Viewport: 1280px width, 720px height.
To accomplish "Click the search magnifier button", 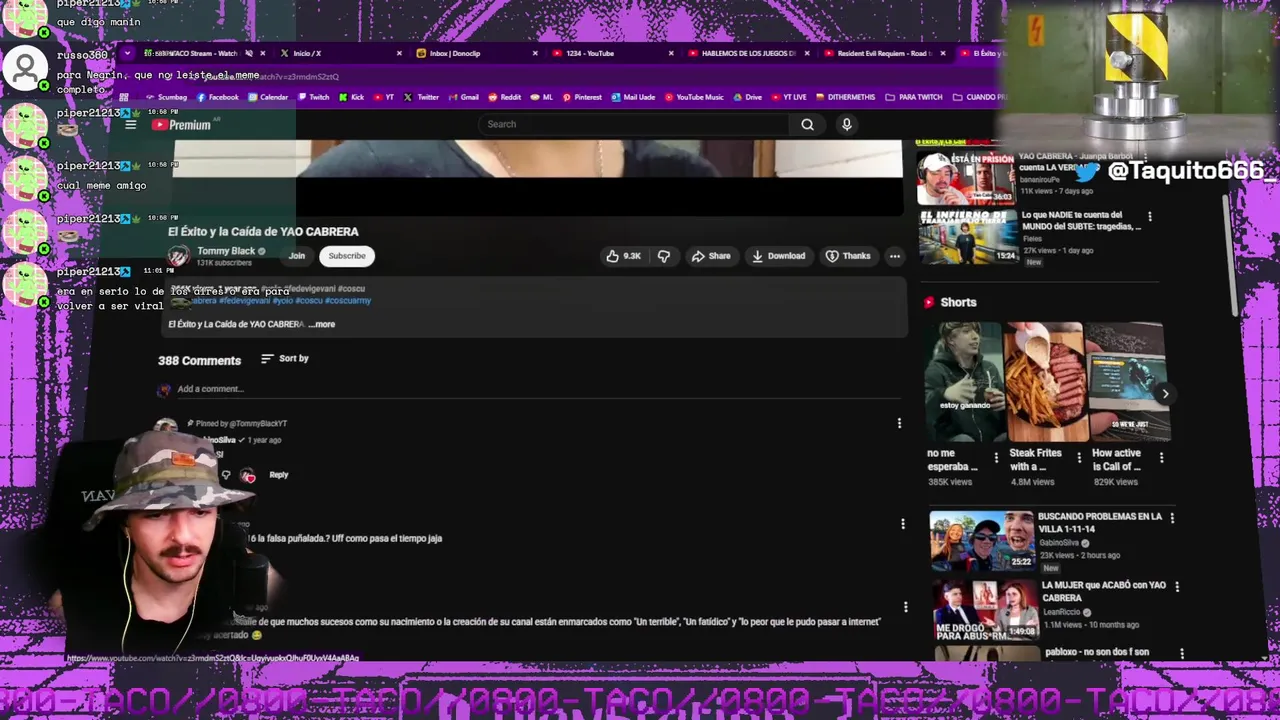I will click(x=807, y=124).
